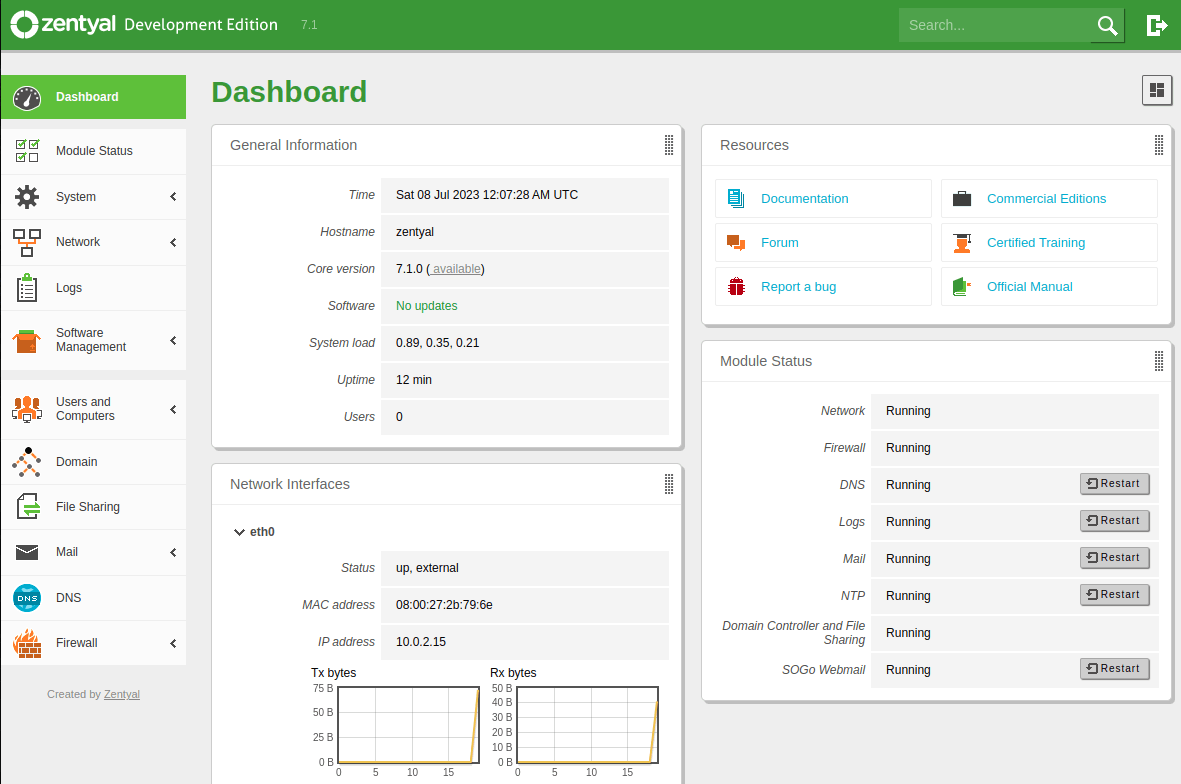Click the Firewall flame-wall icon in sidebar
The width and height of the screenshot is (1181, 784).
click(27, 643)
